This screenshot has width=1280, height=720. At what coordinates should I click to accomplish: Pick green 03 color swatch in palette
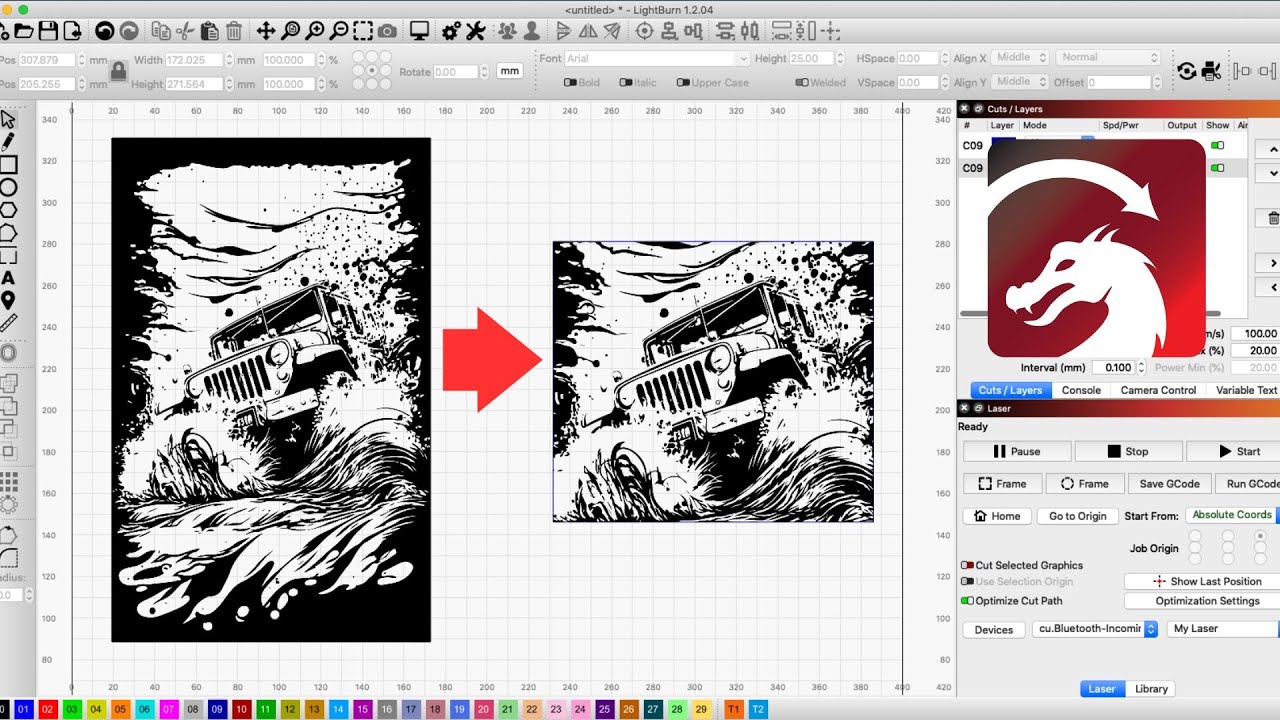71,709
